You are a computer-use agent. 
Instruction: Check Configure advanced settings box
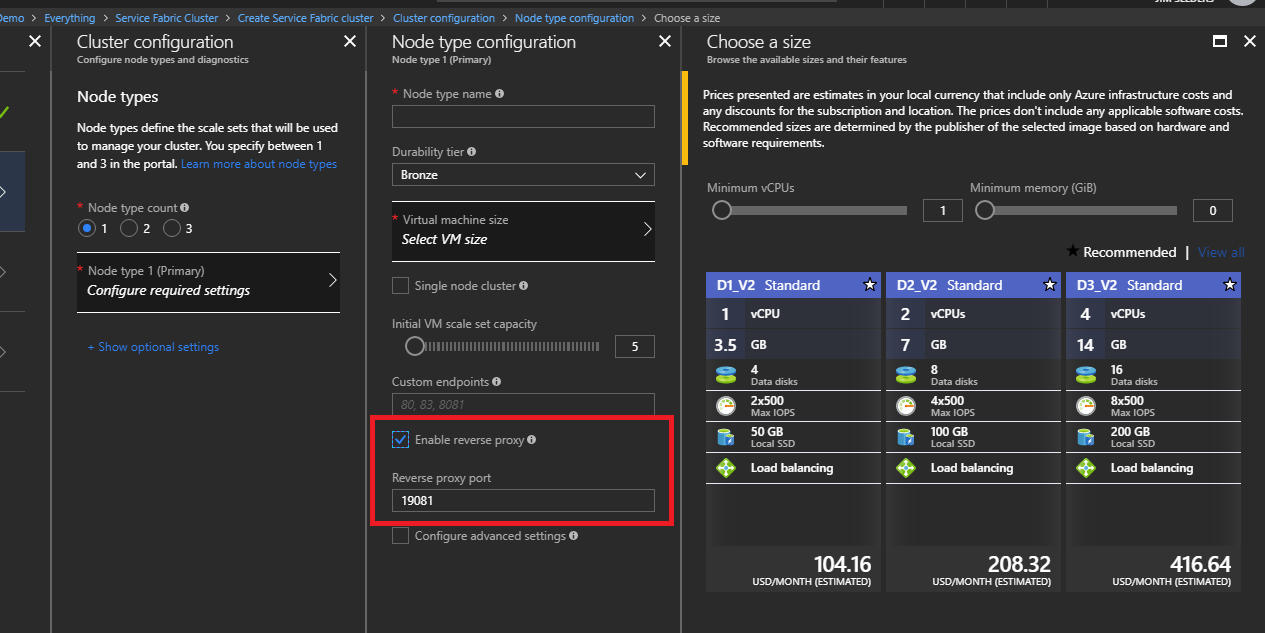[400, 536]
